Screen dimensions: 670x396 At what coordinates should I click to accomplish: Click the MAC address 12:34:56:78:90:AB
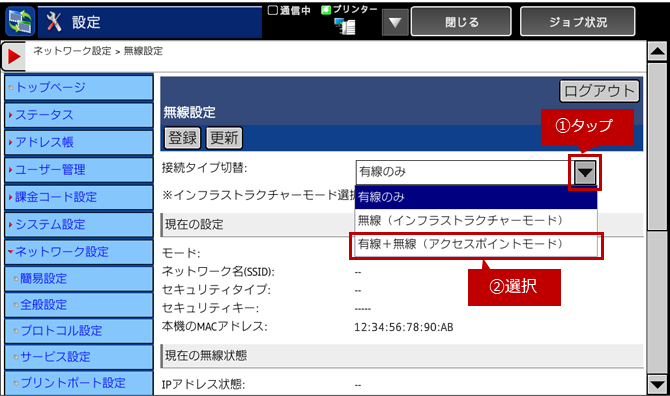tap(404, 327)
